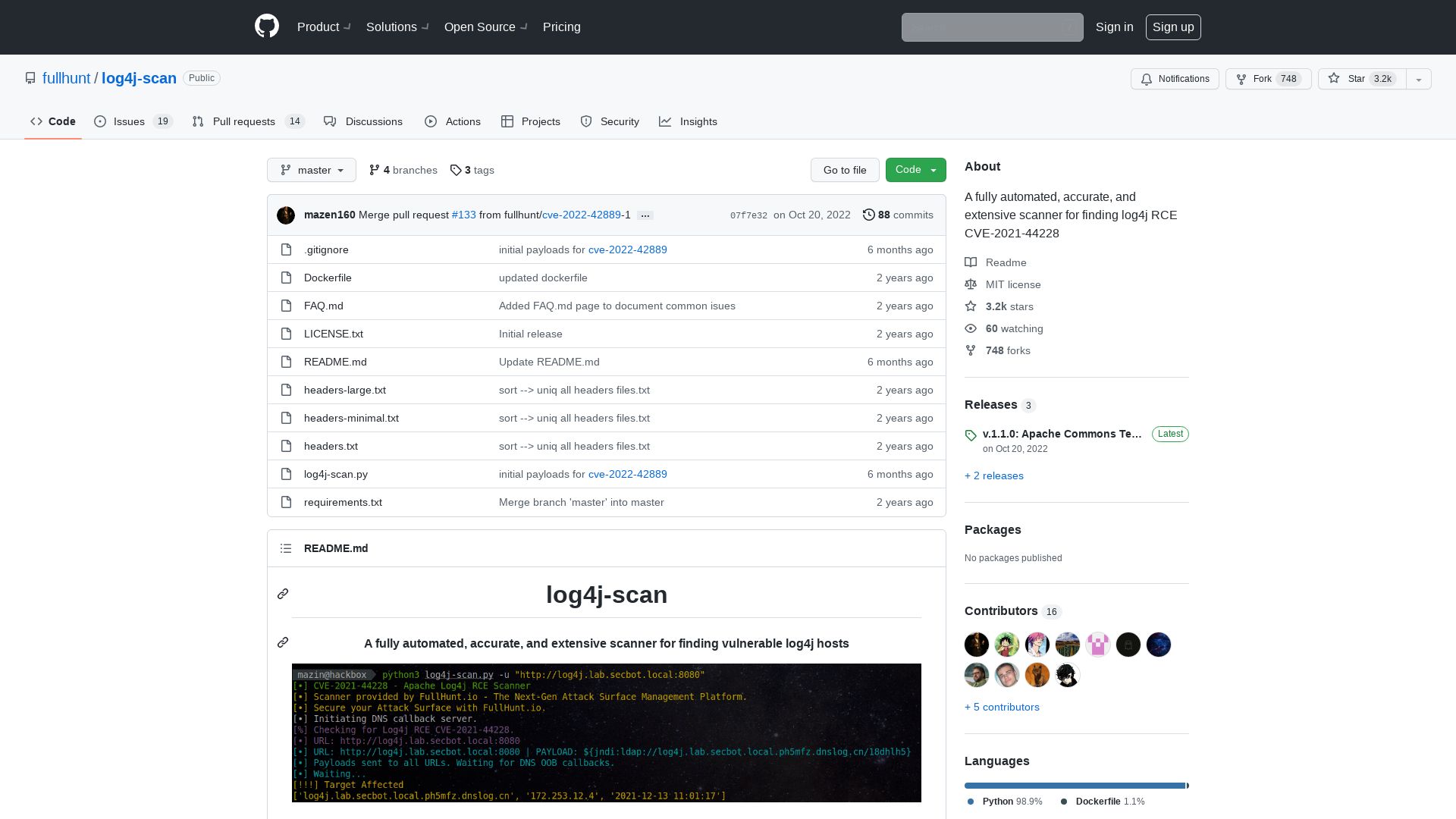Click the Dockerfile language color dot
The image size is (1456, 819).
click(x=1064, y=802)
